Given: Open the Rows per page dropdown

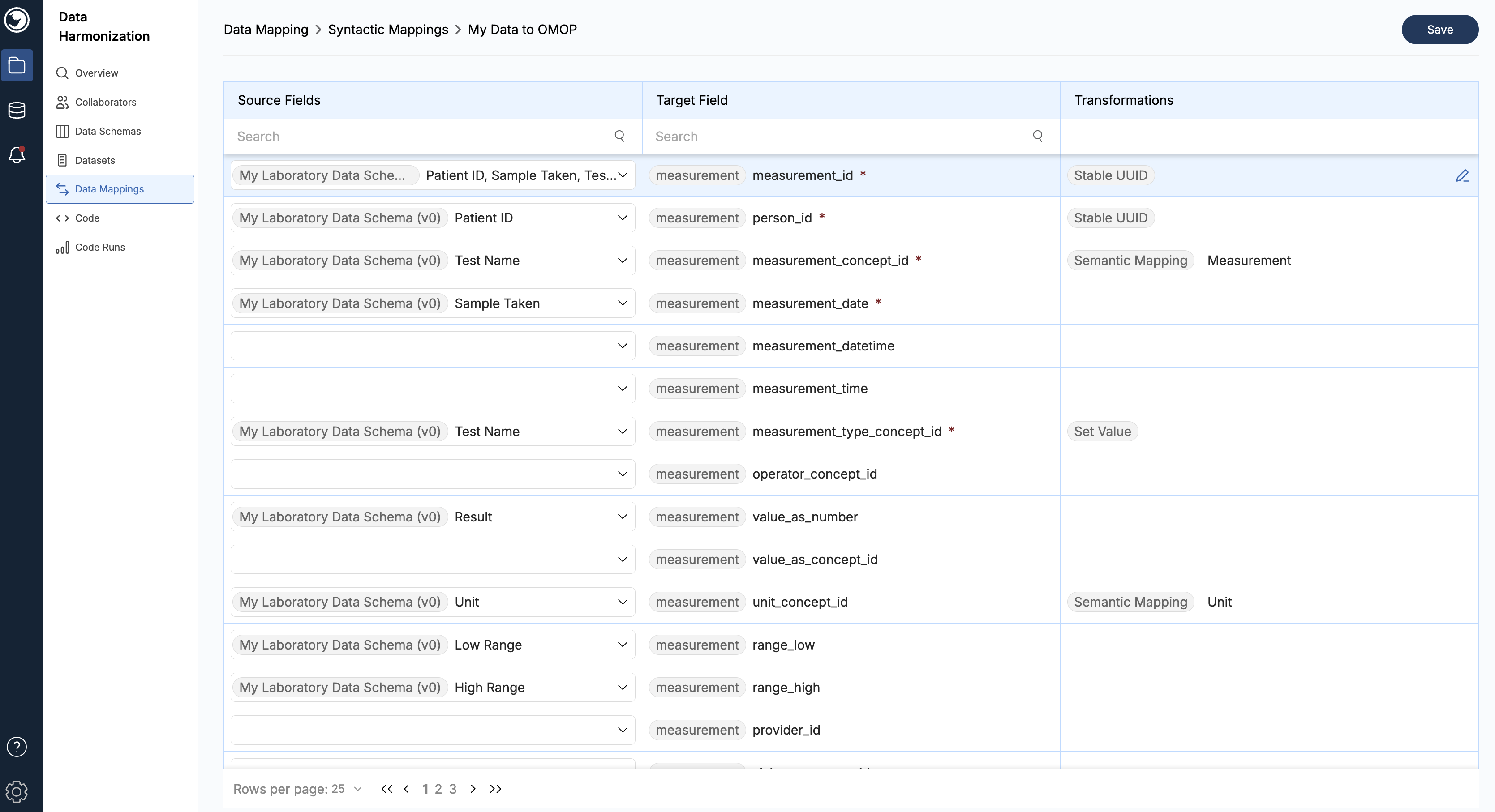Looking at the screenshot, I should (347, 789).
